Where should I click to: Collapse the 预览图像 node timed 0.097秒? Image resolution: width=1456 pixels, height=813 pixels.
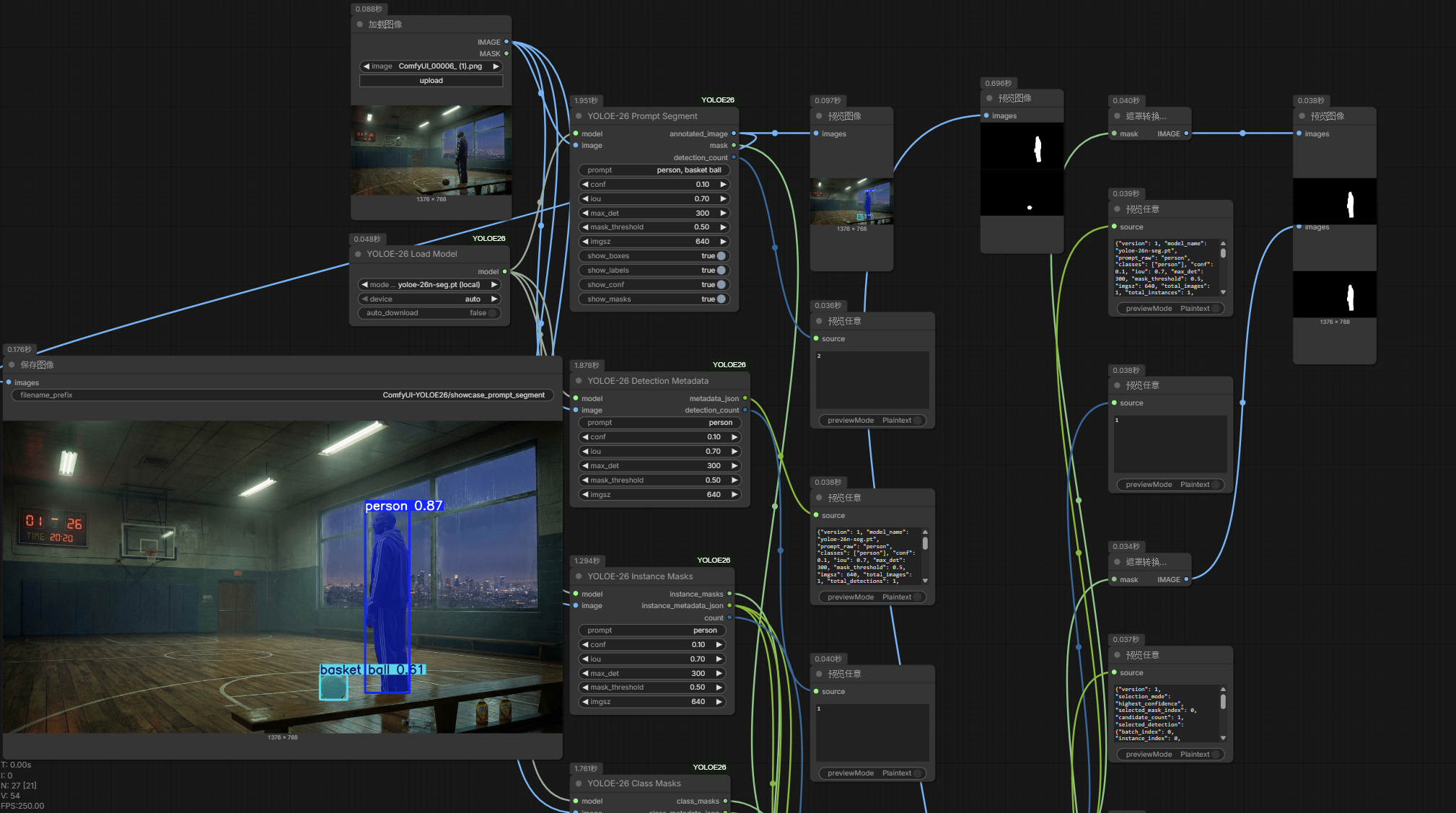point(819,116)
